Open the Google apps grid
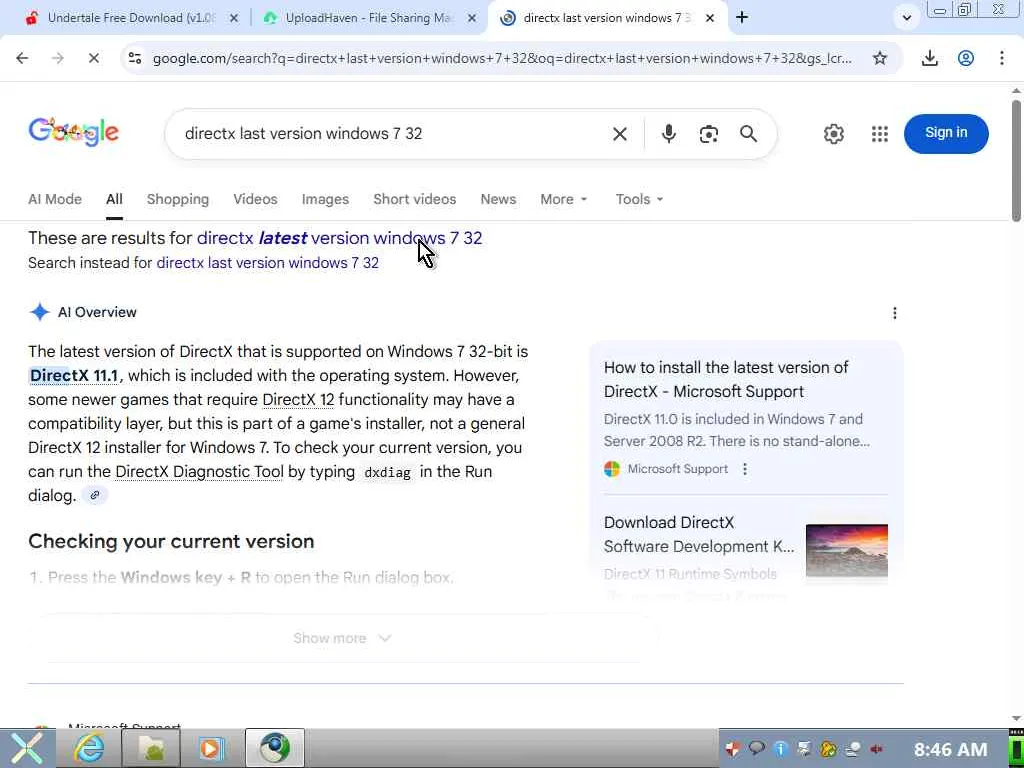This screenshot has width=1024, height=768. click(x=880, y=134)
